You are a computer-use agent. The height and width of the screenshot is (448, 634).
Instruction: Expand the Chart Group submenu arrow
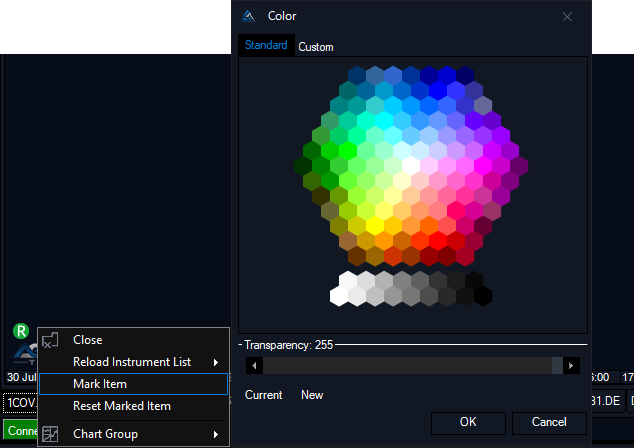216,434
